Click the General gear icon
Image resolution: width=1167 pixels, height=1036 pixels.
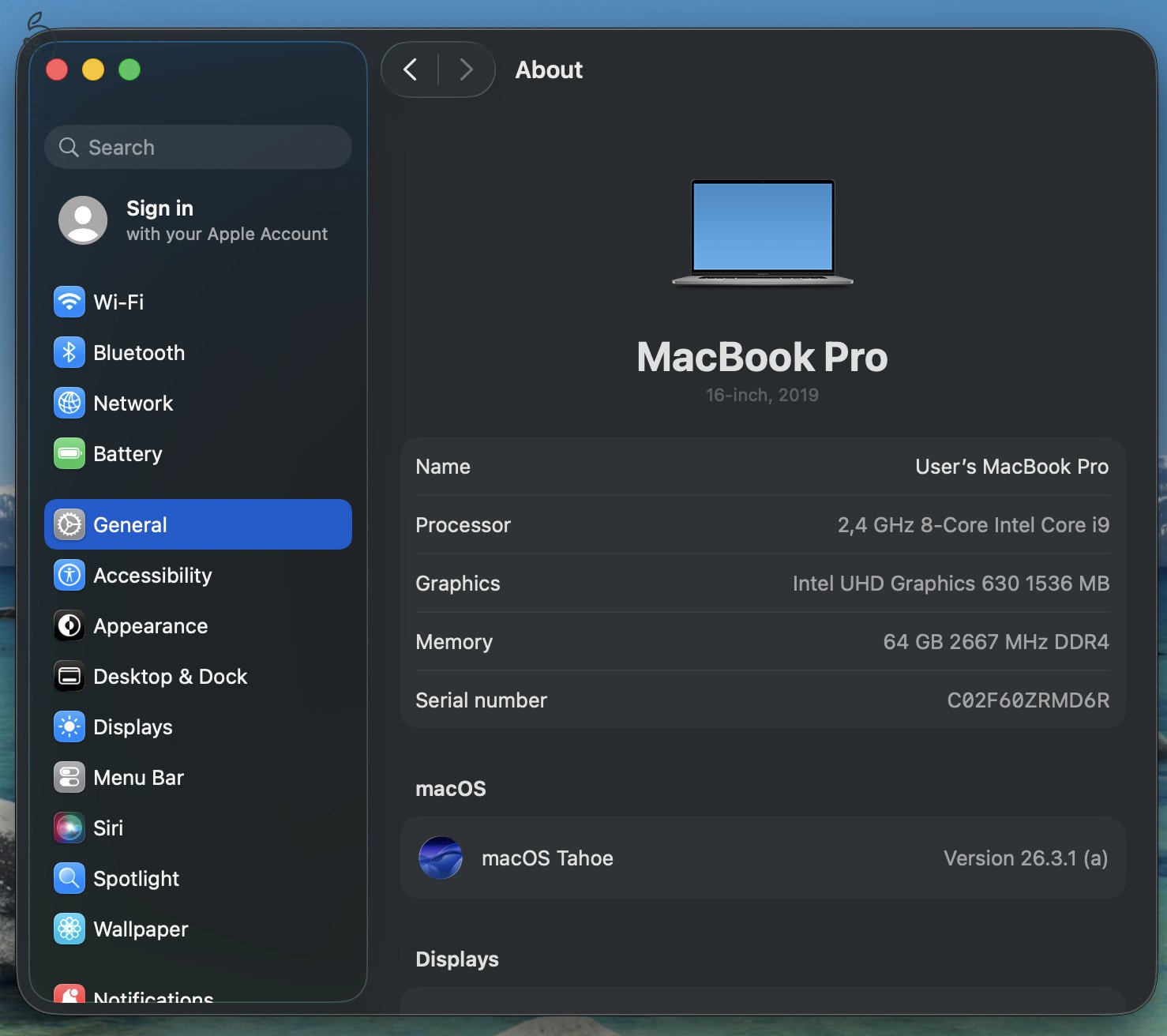click(69, 524)
